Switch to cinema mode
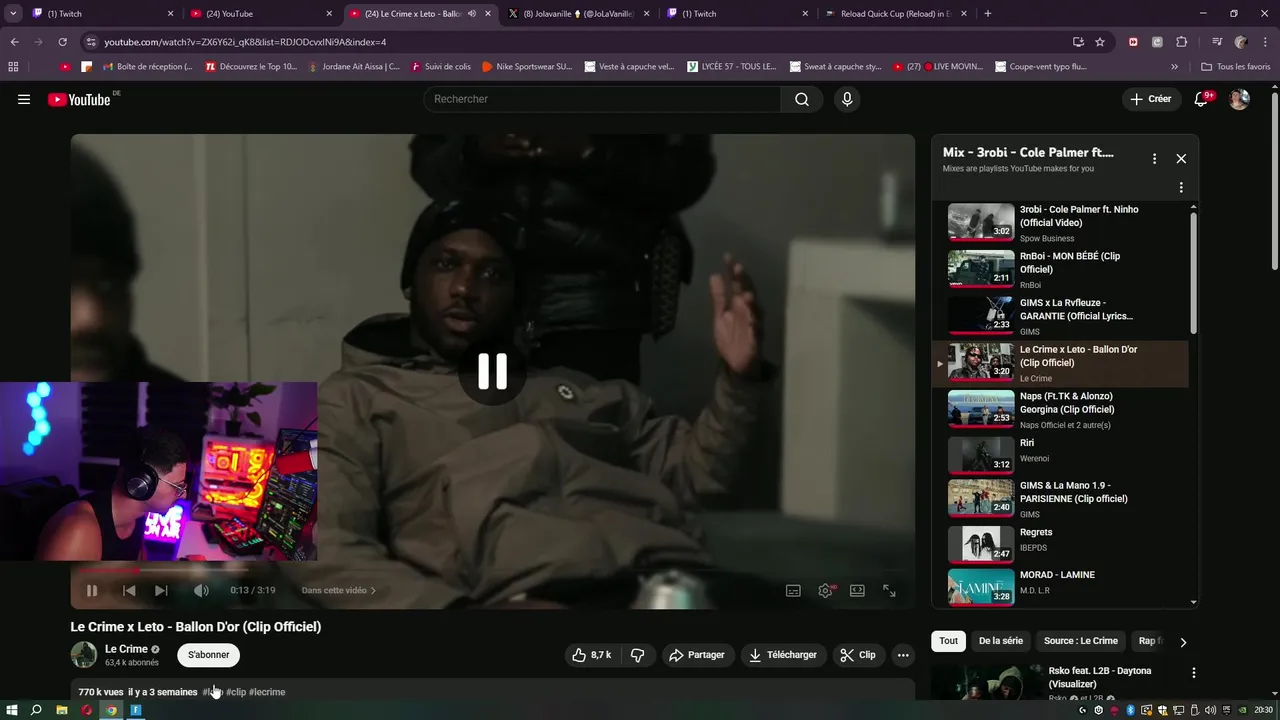The height and width of the screenshot is (720, 1280). [x=857, y=590]
